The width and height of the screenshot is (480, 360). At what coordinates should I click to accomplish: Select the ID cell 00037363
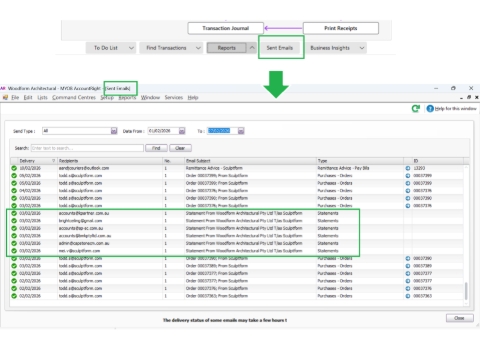coord(422,296)
